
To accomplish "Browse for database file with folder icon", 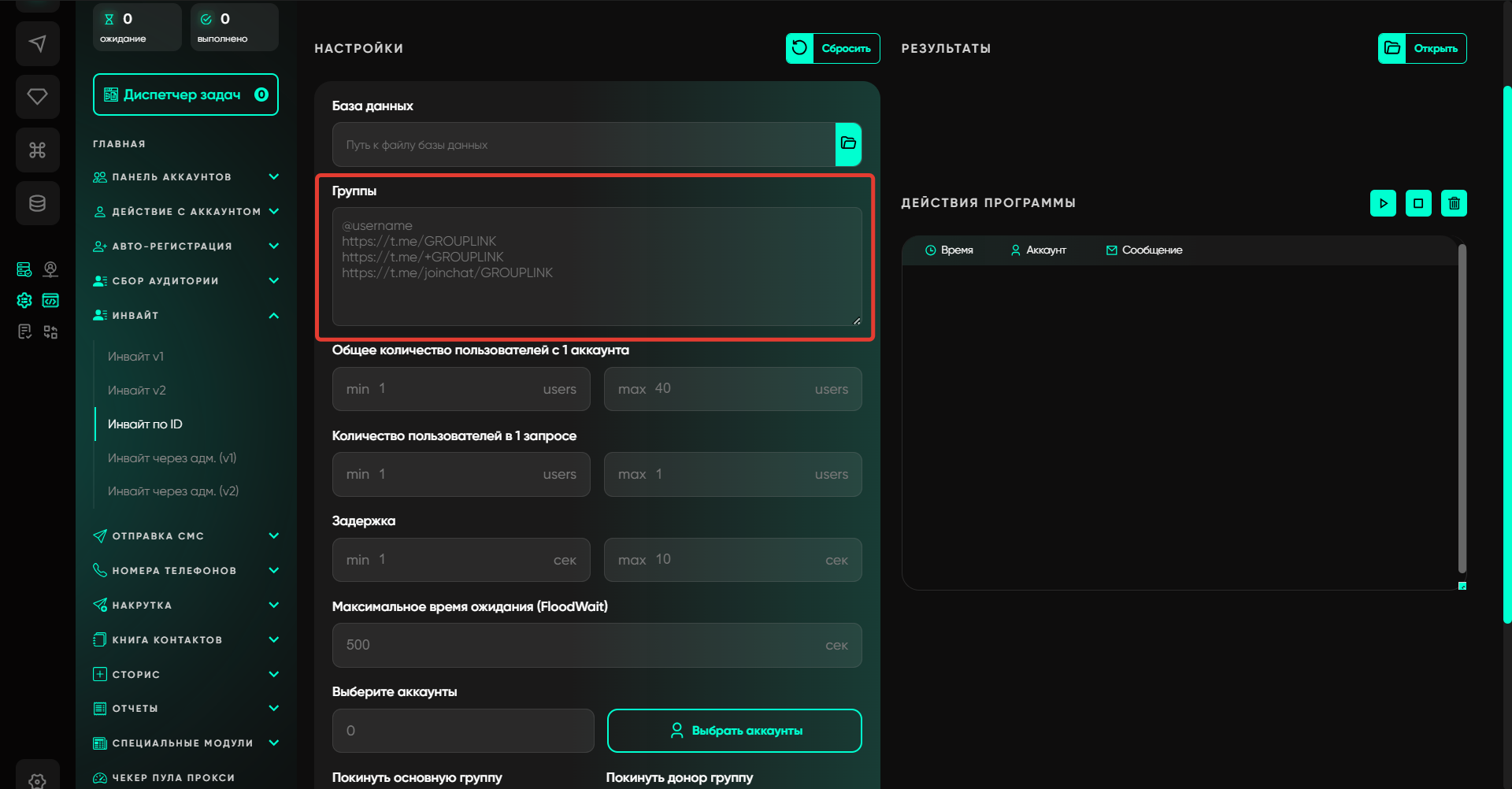I will 848,144.
